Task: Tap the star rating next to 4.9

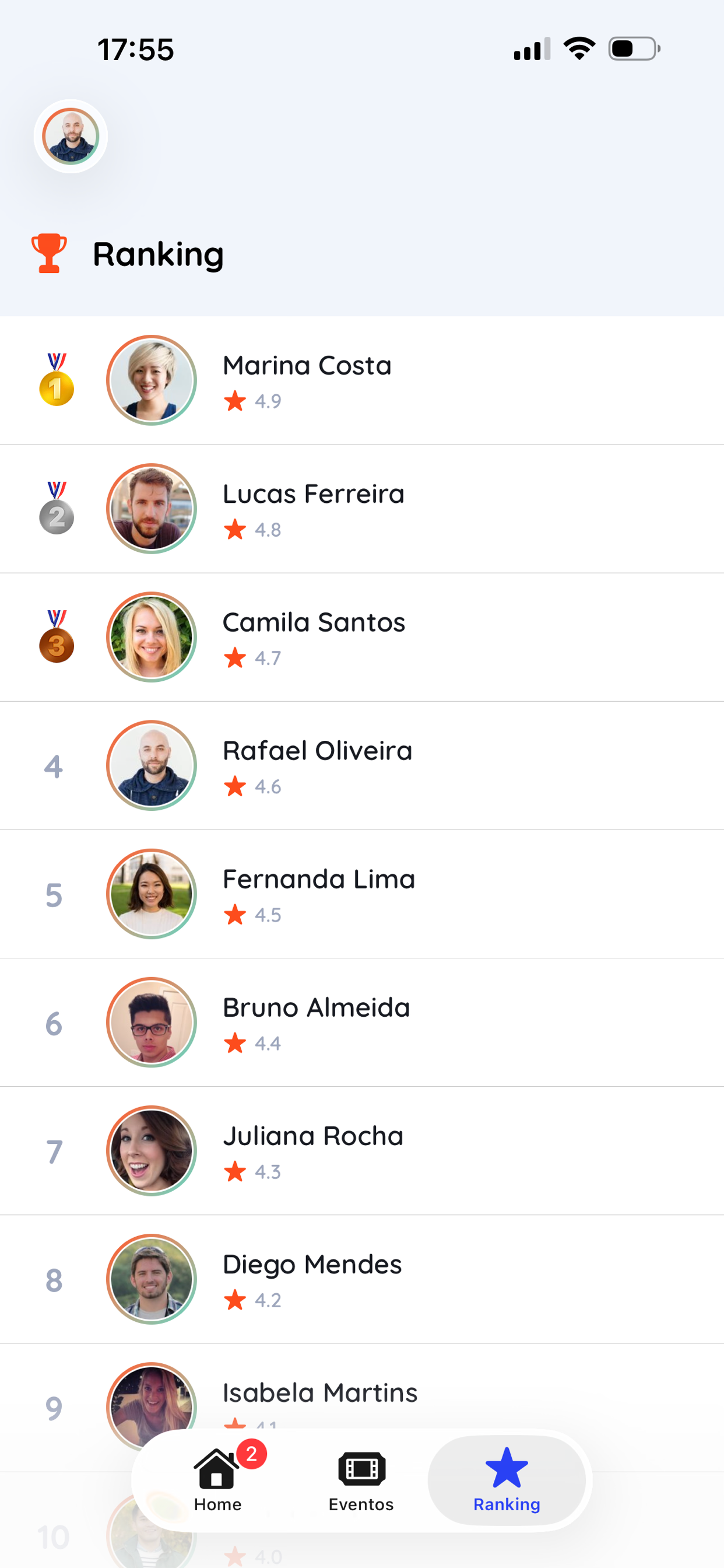Action: tap(235, 401)
